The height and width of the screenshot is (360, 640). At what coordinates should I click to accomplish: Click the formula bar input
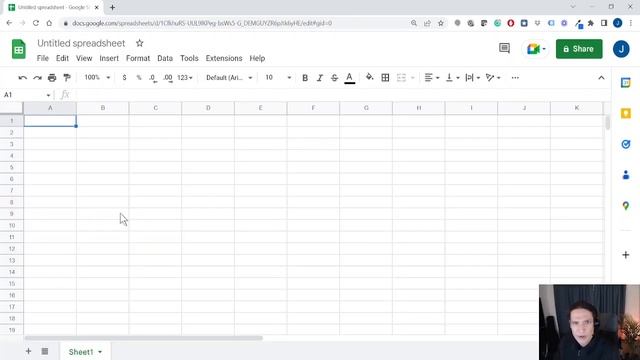tap(339, 95)
